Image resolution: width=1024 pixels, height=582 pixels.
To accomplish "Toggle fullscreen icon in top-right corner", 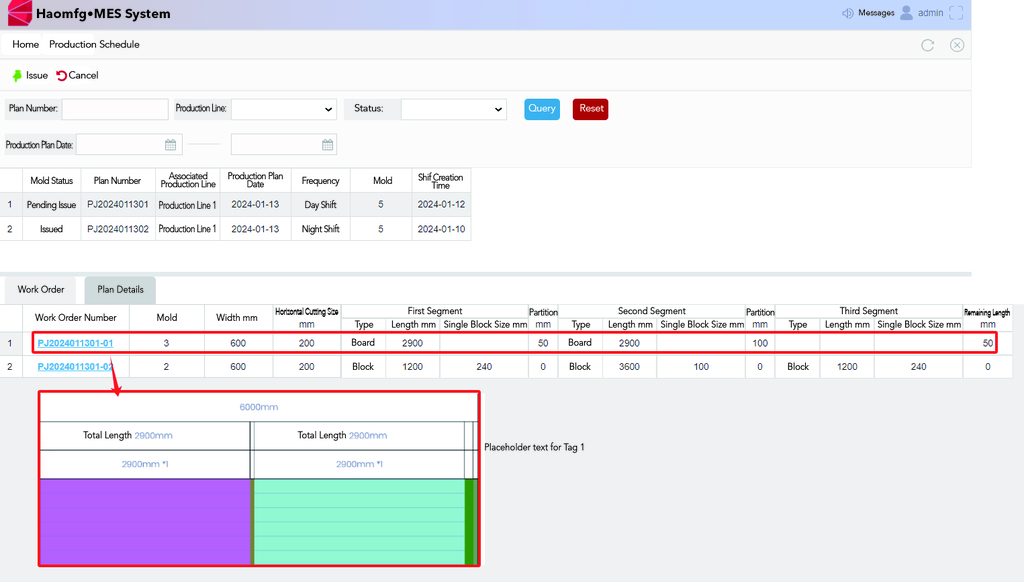I will click(x=956, y=13).
